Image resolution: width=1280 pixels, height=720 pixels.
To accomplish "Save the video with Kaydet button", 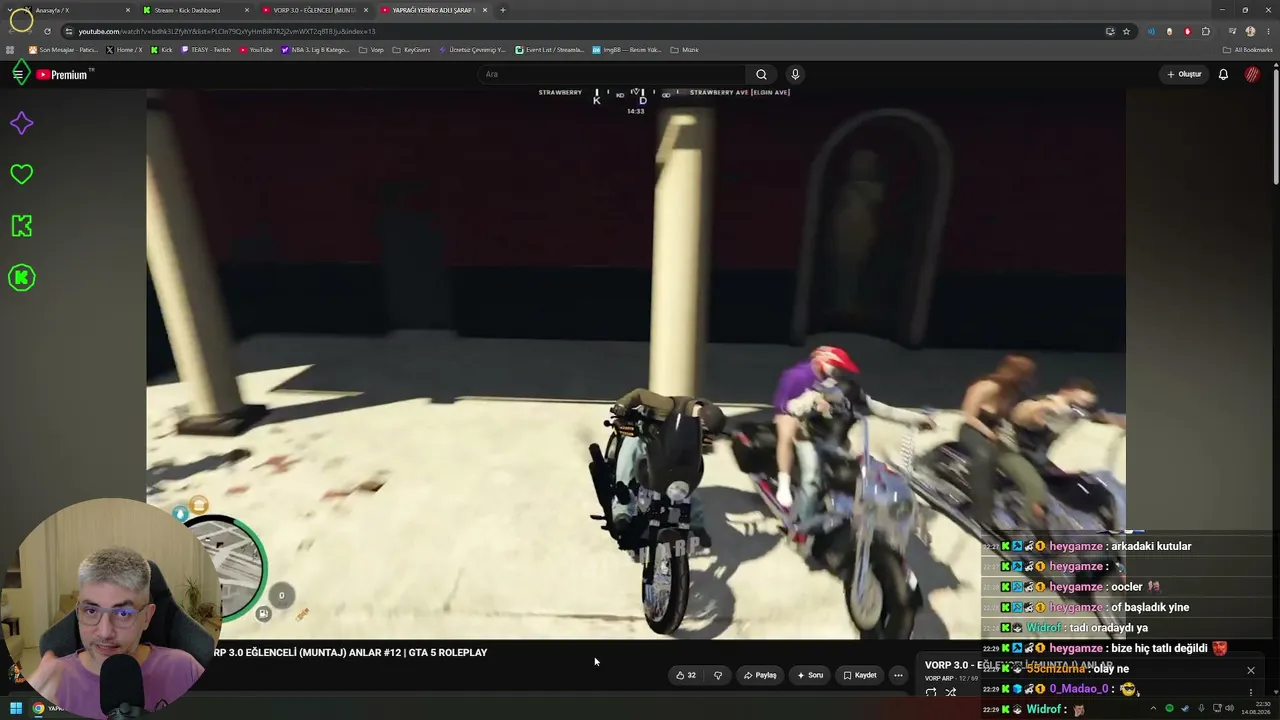I will point(860,675).
